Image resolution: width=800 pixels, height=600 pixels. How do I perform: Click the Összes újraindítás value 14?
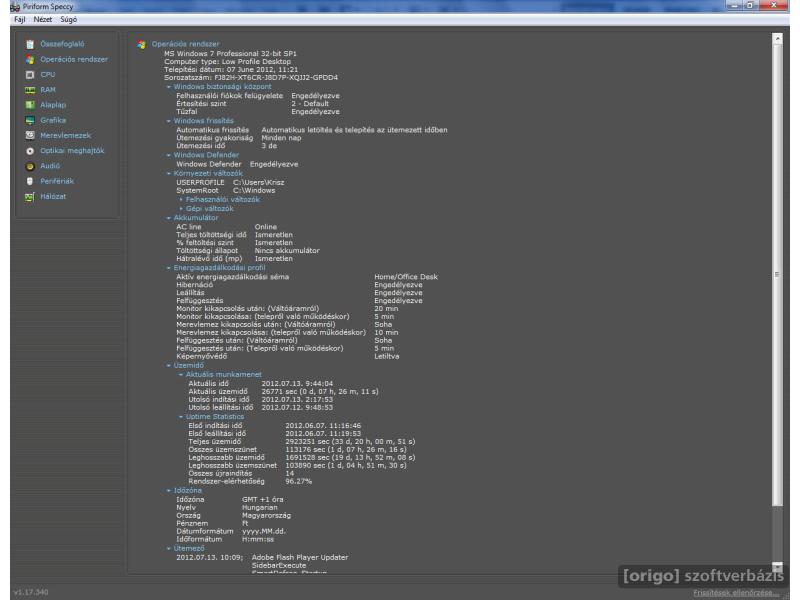pos(290,473)
